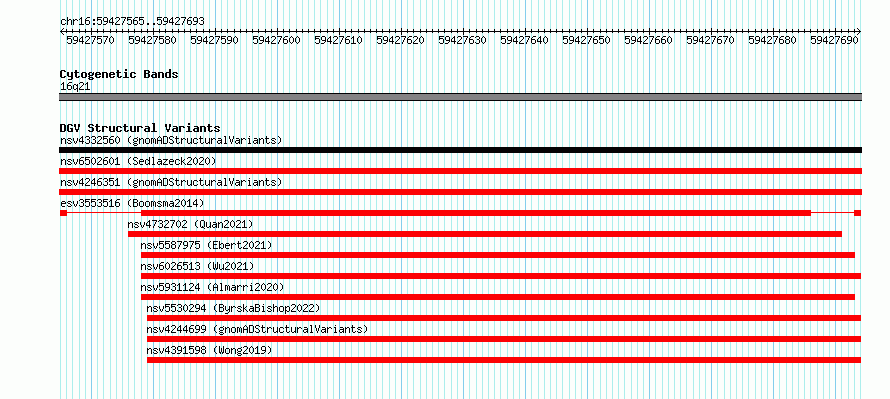Click the chr16:59427565..59427693 region label
890x399 pixels.
[132, 21]
